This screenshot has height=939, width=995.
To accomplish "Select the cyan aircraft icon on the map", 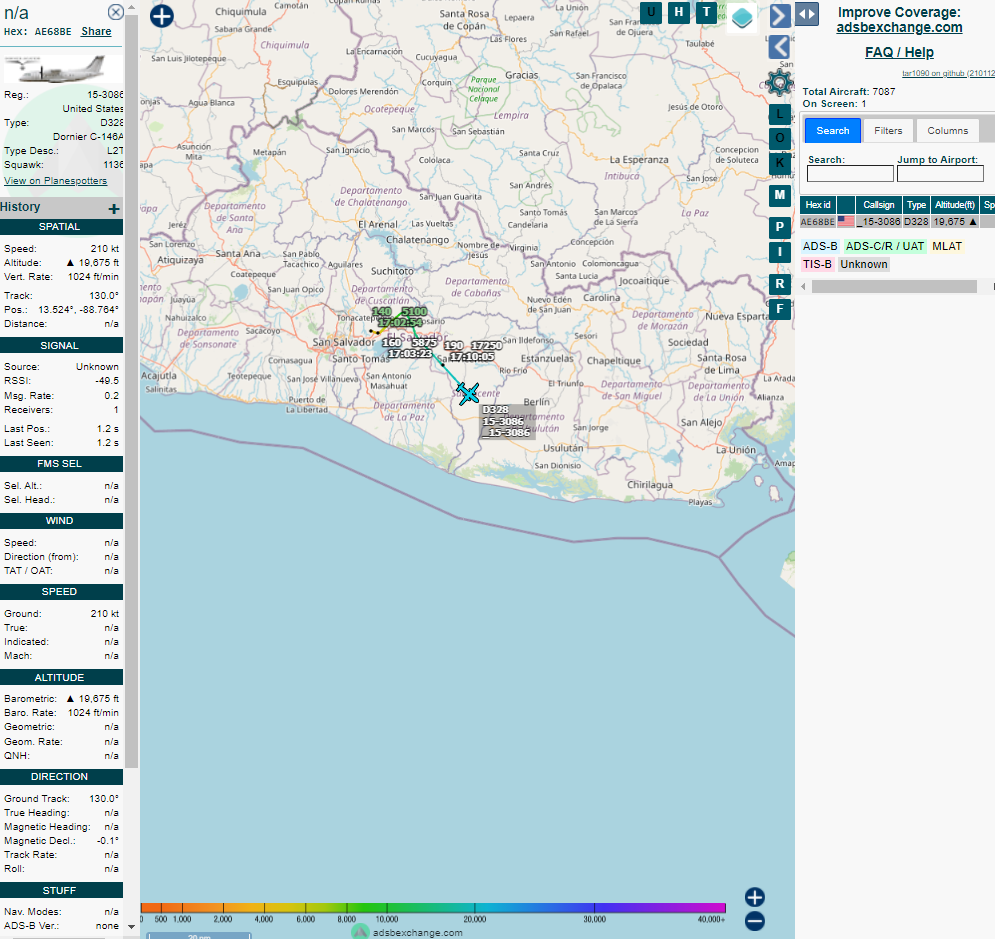I will (x=468, y=393).
